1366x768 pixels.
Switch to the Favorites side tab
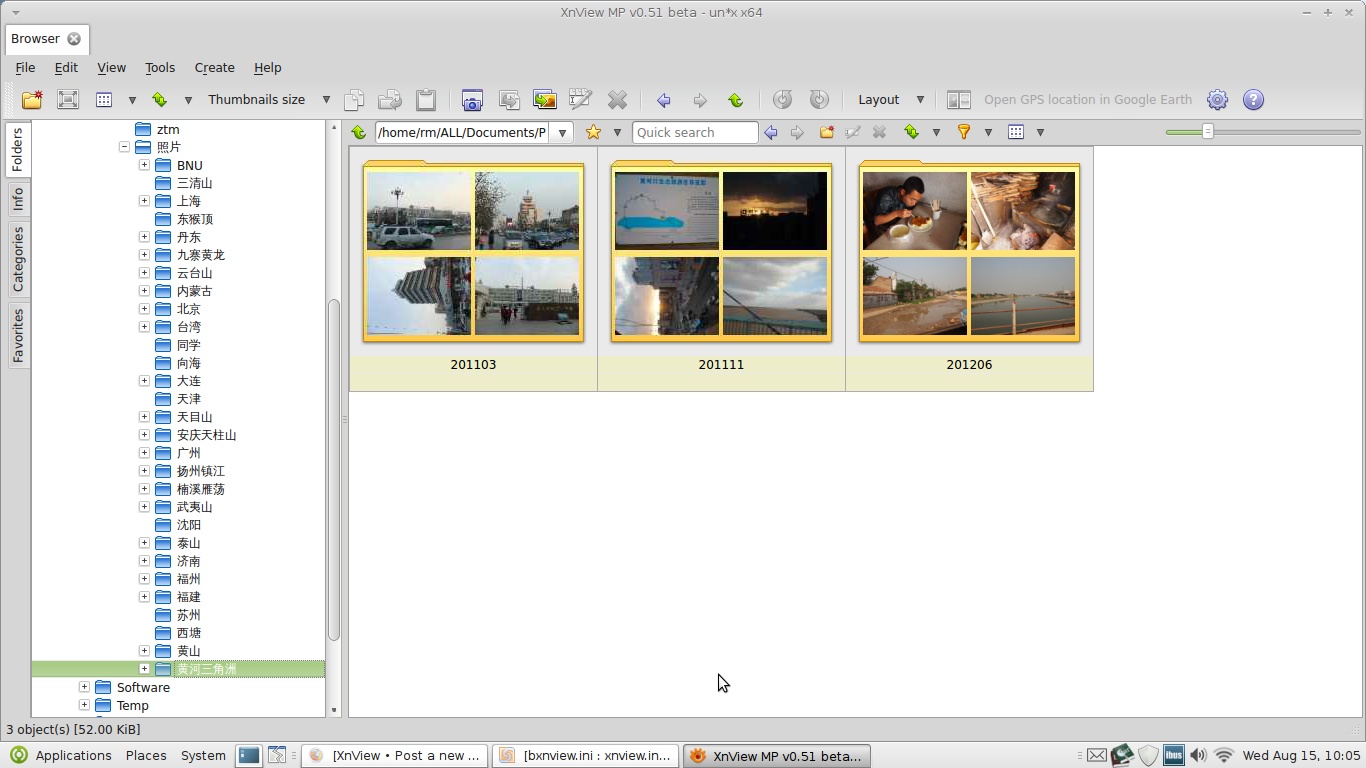click(x=17, y=335)
